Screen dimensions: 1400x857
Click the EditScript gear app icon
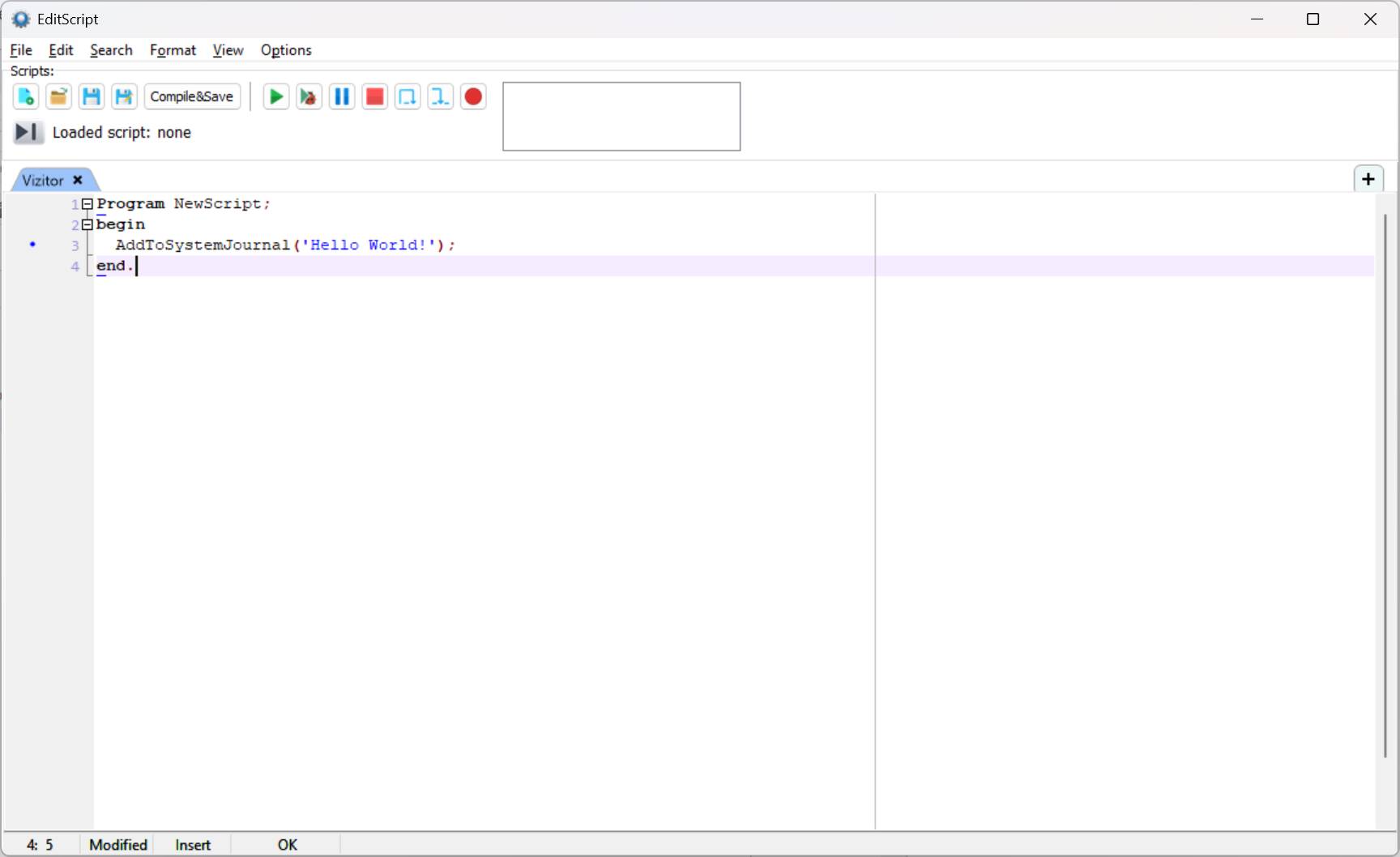click(x=21, y=19)
